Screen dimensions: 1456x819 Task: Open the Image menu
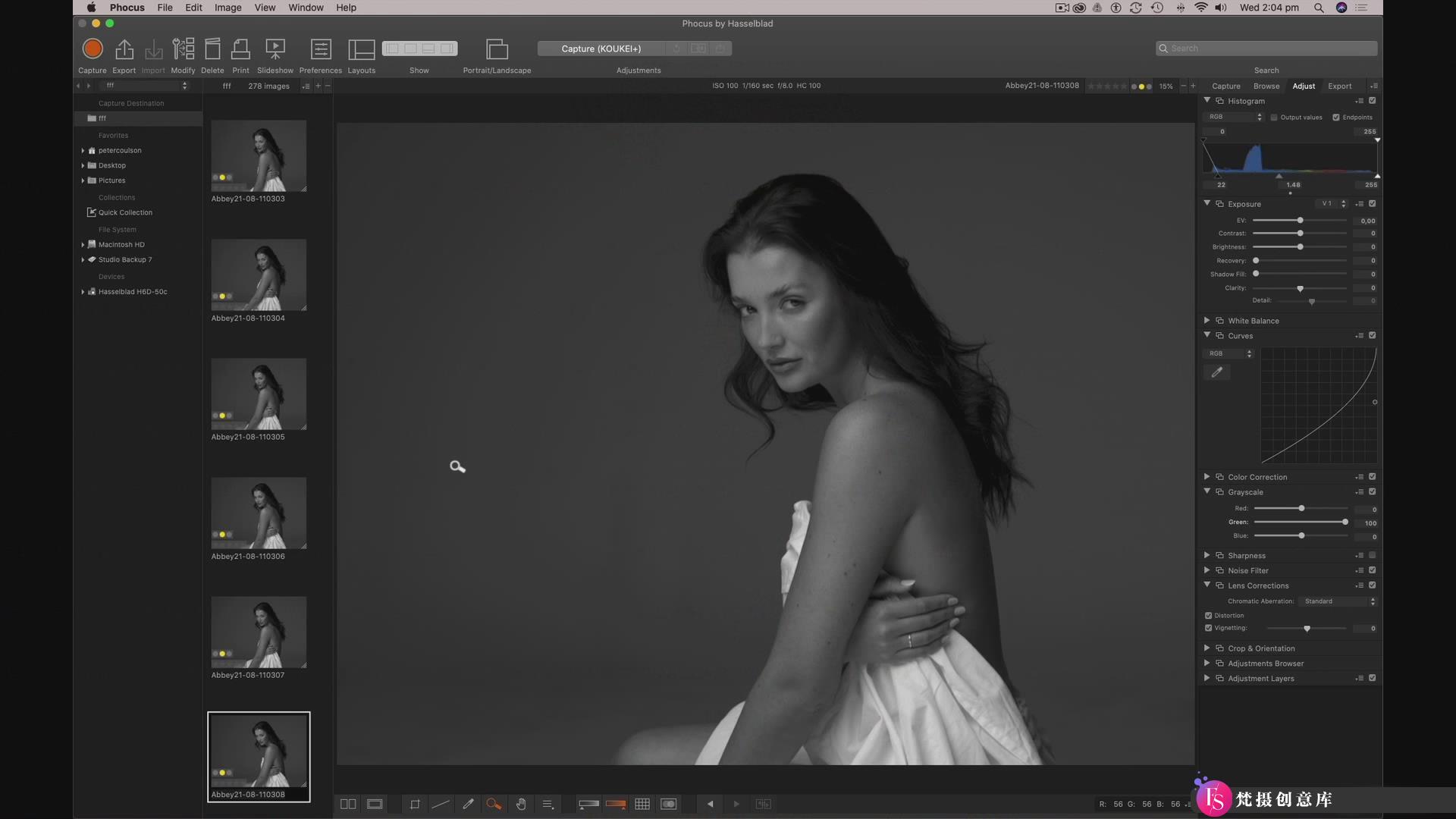[x=227, y=8]
